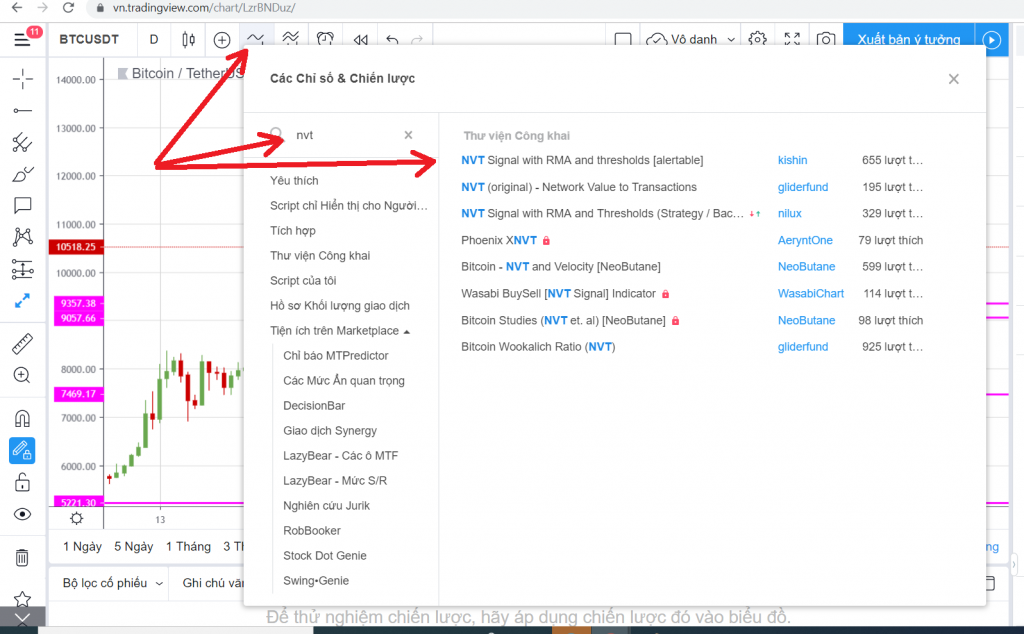This screenshot has width=1024, height=634.
Task: Select the trend line drawing tool
Action: pyautogui.click(x=22, y=111)
